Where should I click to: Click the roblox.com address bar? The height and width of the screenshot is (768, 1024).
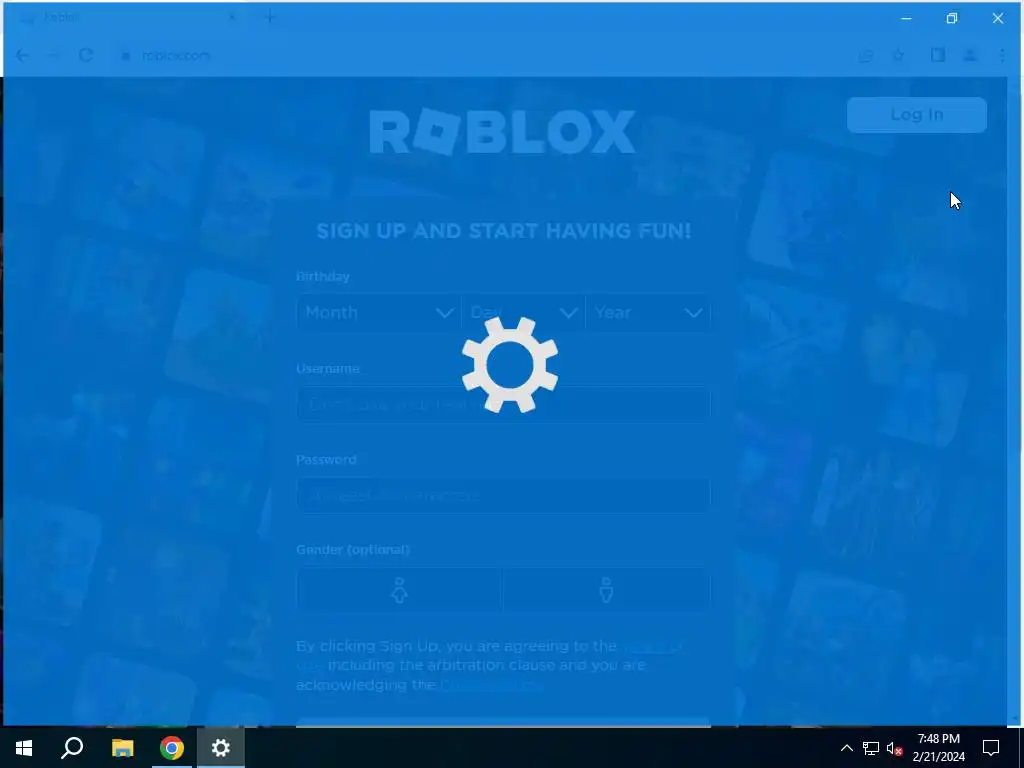(x=483, y=56)
